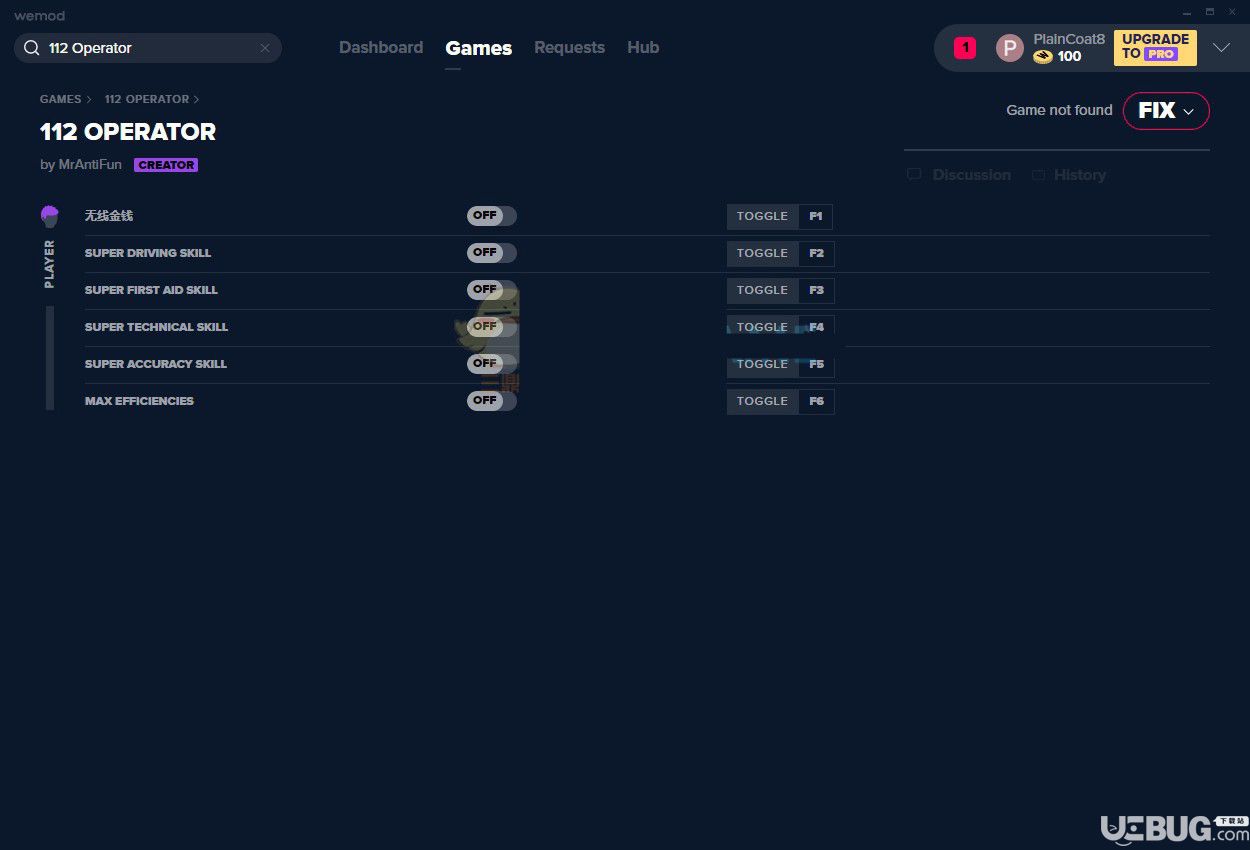This screenshot has height=850, width=1250.
Task: Click the 'Game not found' status text
Action: [x=1059, y=111]
